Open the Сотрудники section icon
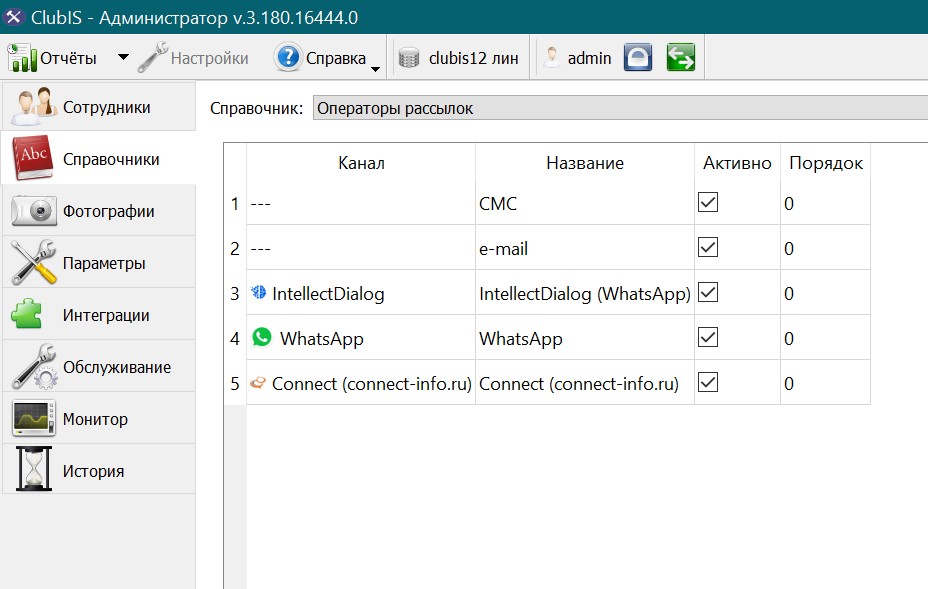Viewport: 928px width, 589px height. [x=34, y=107]
